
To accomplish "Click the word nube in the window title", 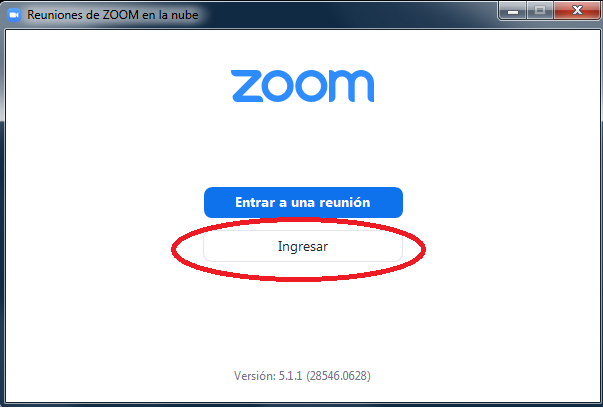I will [185, 15].
